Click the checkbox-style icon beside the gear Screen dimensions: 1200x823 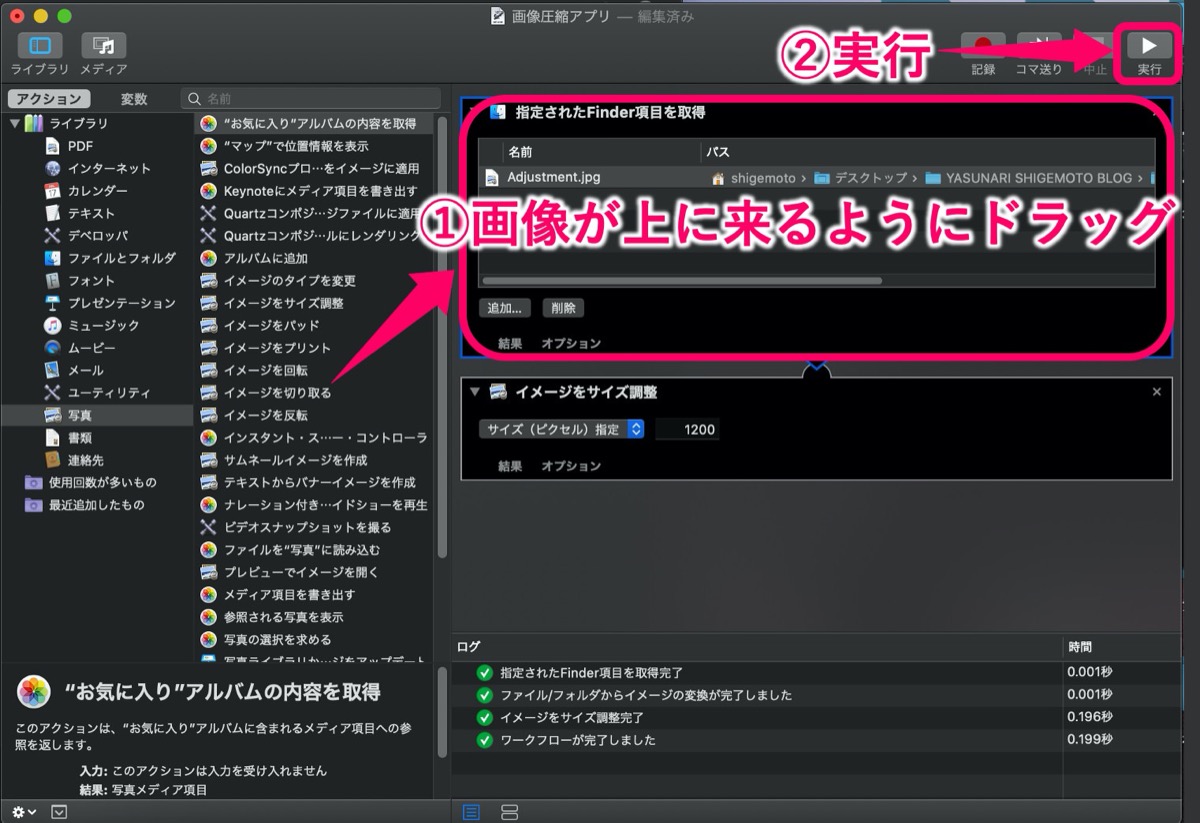tap(59, 811)
